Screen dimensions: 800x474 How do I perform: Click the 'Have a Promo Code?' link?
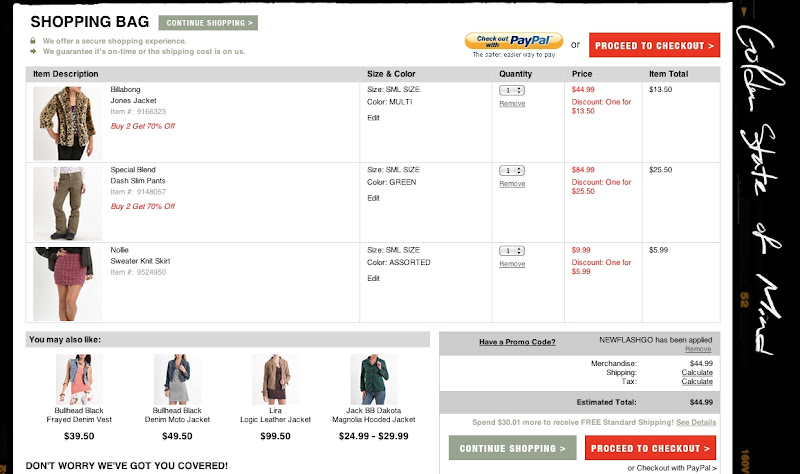click(517, 342)
